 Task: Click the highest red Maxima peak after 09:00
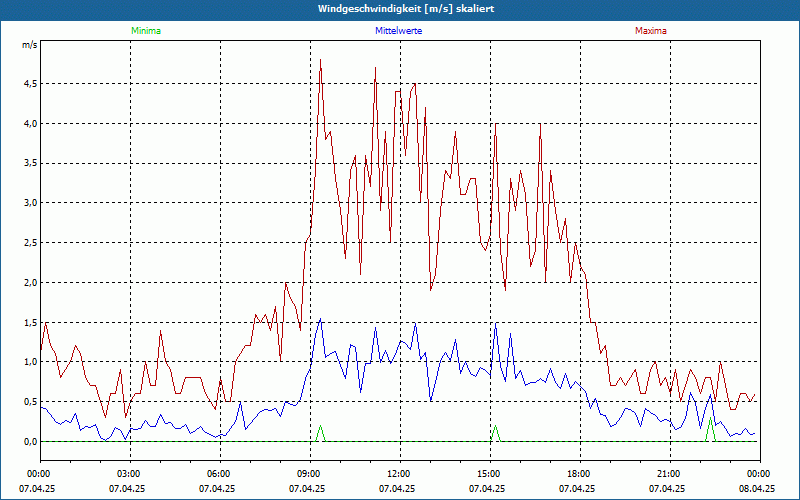coord(321,62)
